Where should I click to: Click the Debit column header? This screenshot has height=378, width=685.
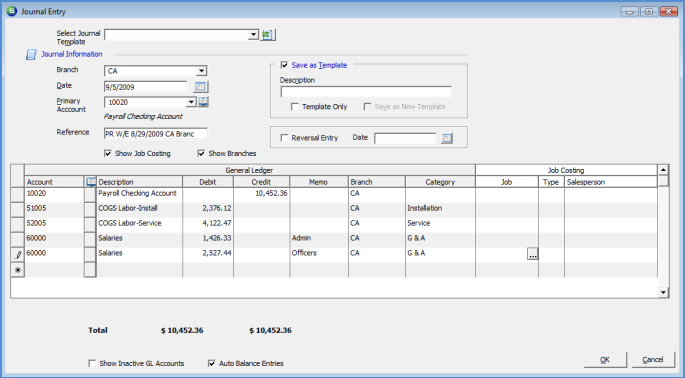[208, 182]
